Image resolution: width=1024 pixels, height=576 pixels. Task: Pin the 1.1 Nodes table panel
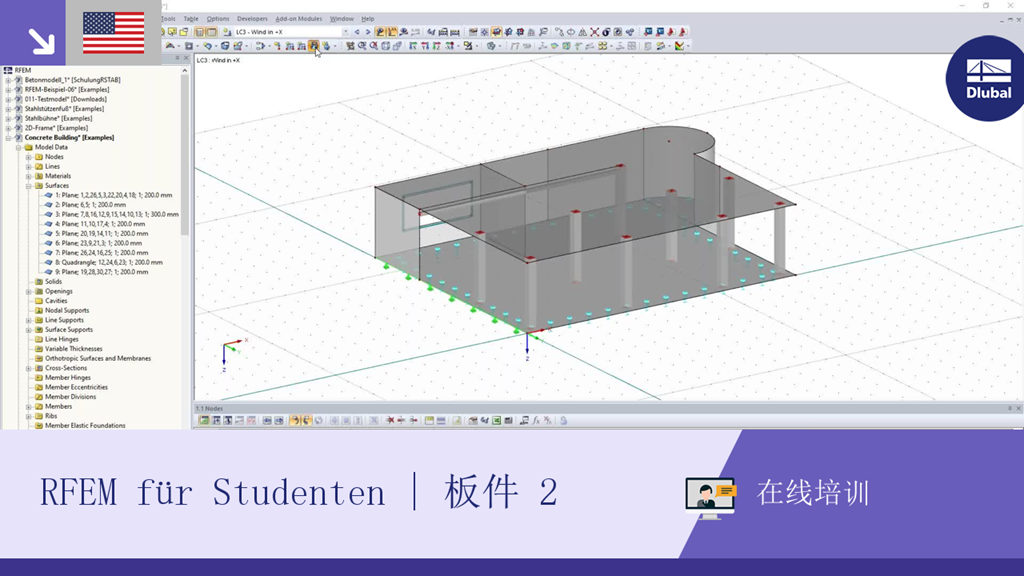pos(1009,408)
